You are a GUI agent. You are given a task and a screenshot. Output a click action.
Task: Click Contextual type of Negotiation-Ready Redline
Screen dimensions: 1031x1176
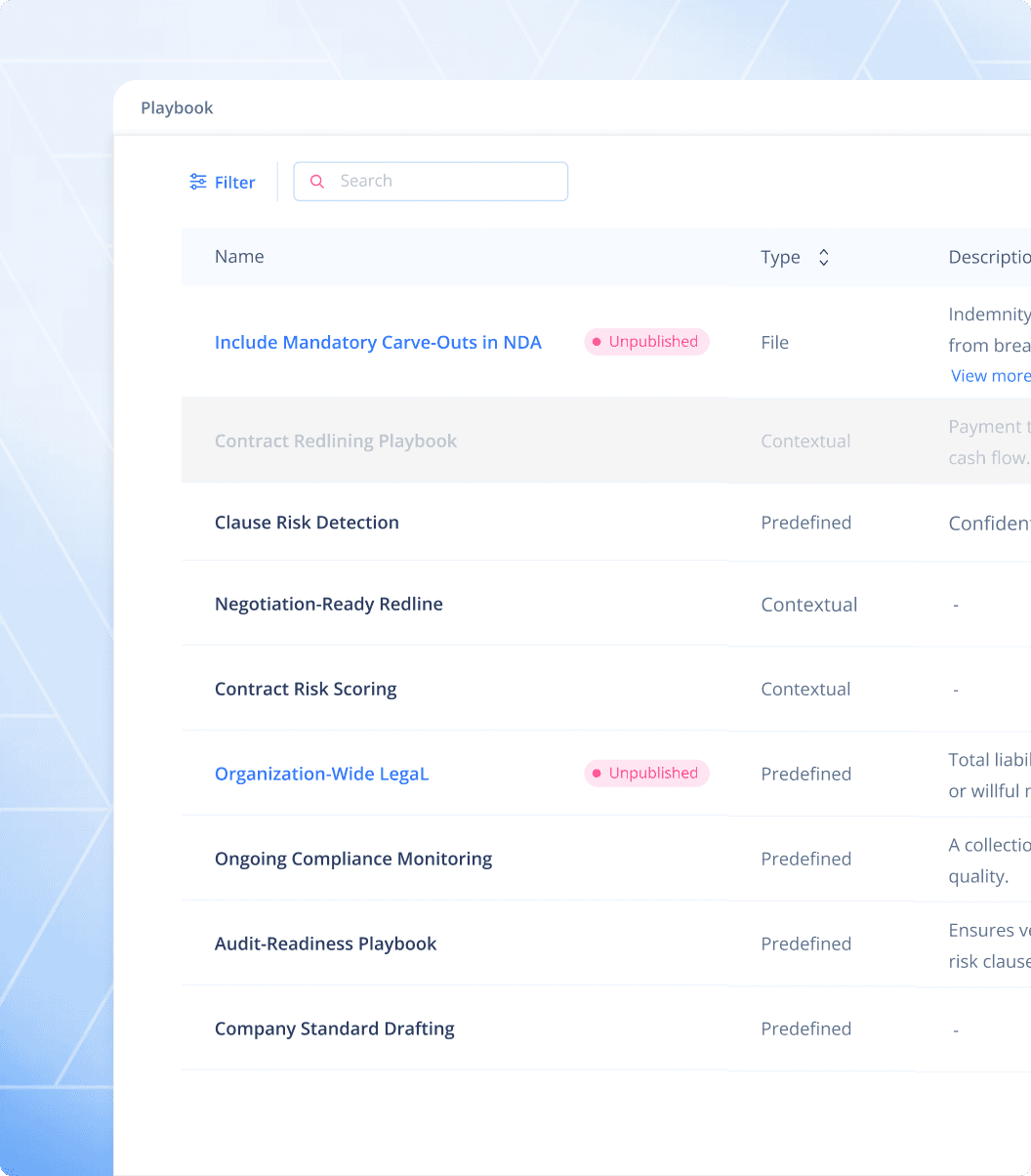coord(808,605)
